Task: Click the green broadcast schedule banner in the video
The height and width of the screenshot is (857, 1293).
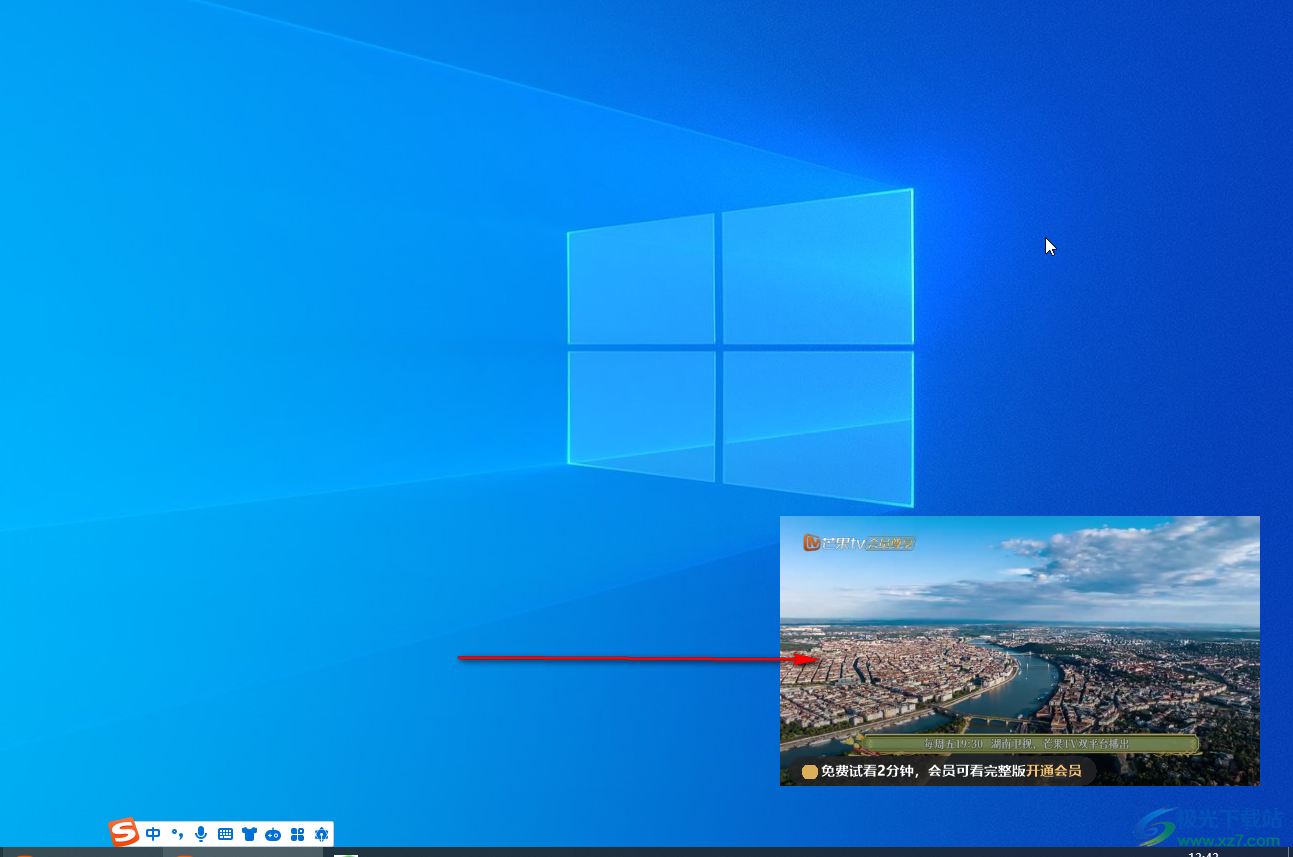Action: 1030,744
